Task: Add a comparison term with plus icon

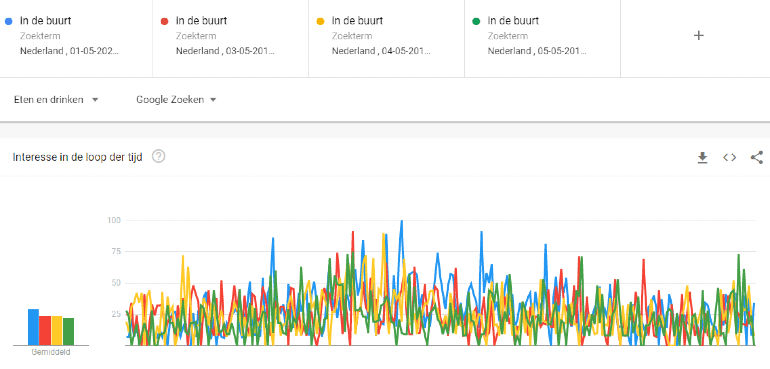Action: click(698, 35)
